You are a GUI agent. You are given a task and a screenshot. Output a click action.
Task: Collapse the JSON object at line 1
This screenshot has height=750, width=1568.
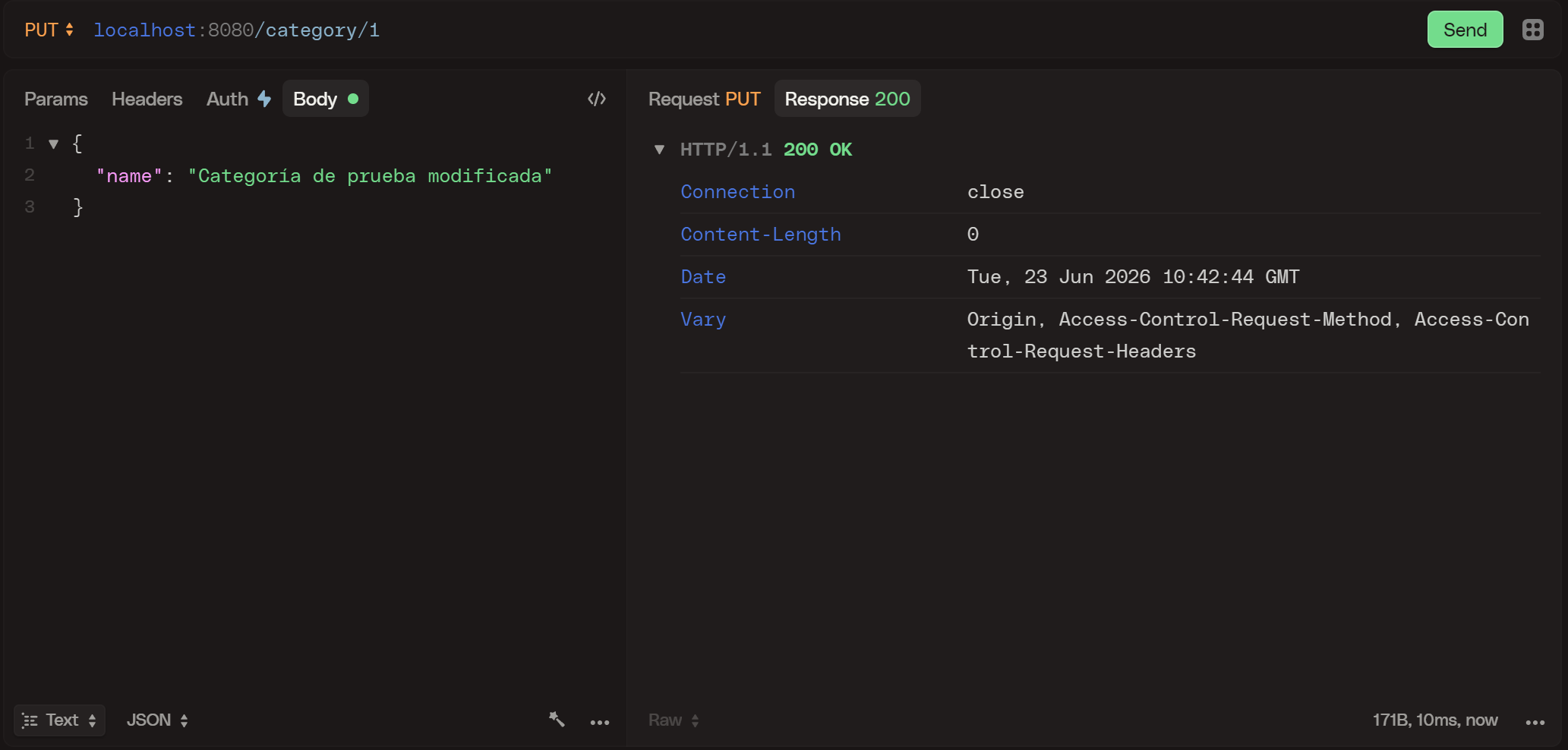(53, 143)
